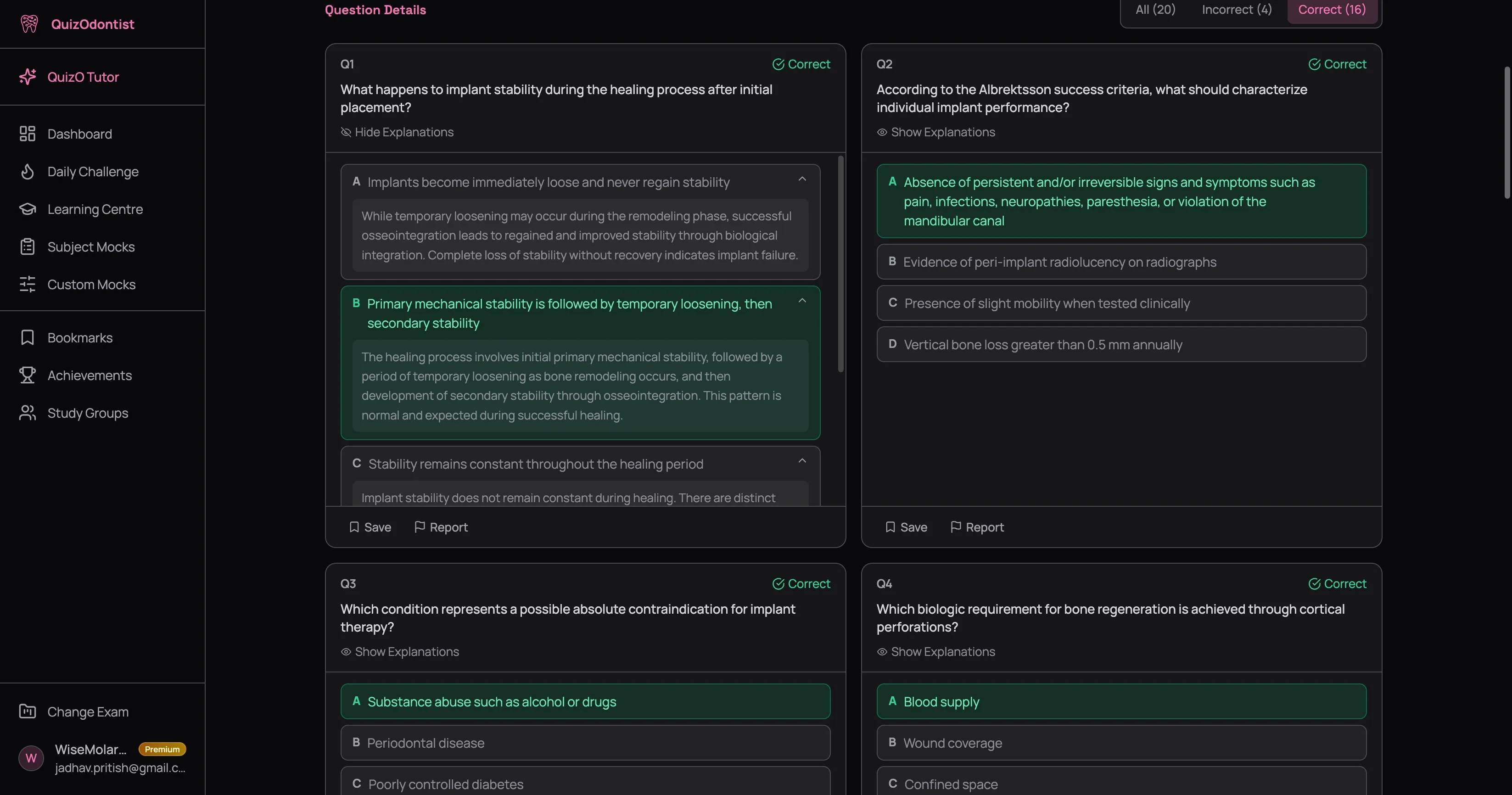Select the Custom Mocks sliders icon
Viewport: 1512px width, 795px height.
pyautogui.click(x=28, y=284)
